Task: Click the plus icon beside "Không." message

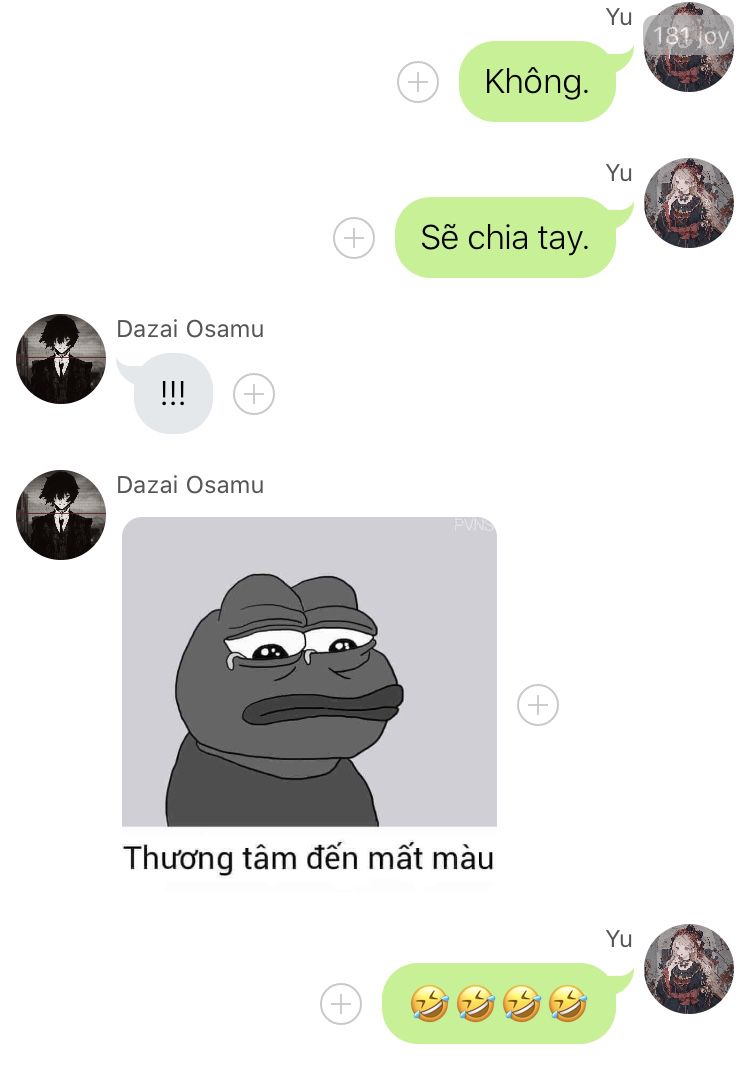Action: point(417,82)
